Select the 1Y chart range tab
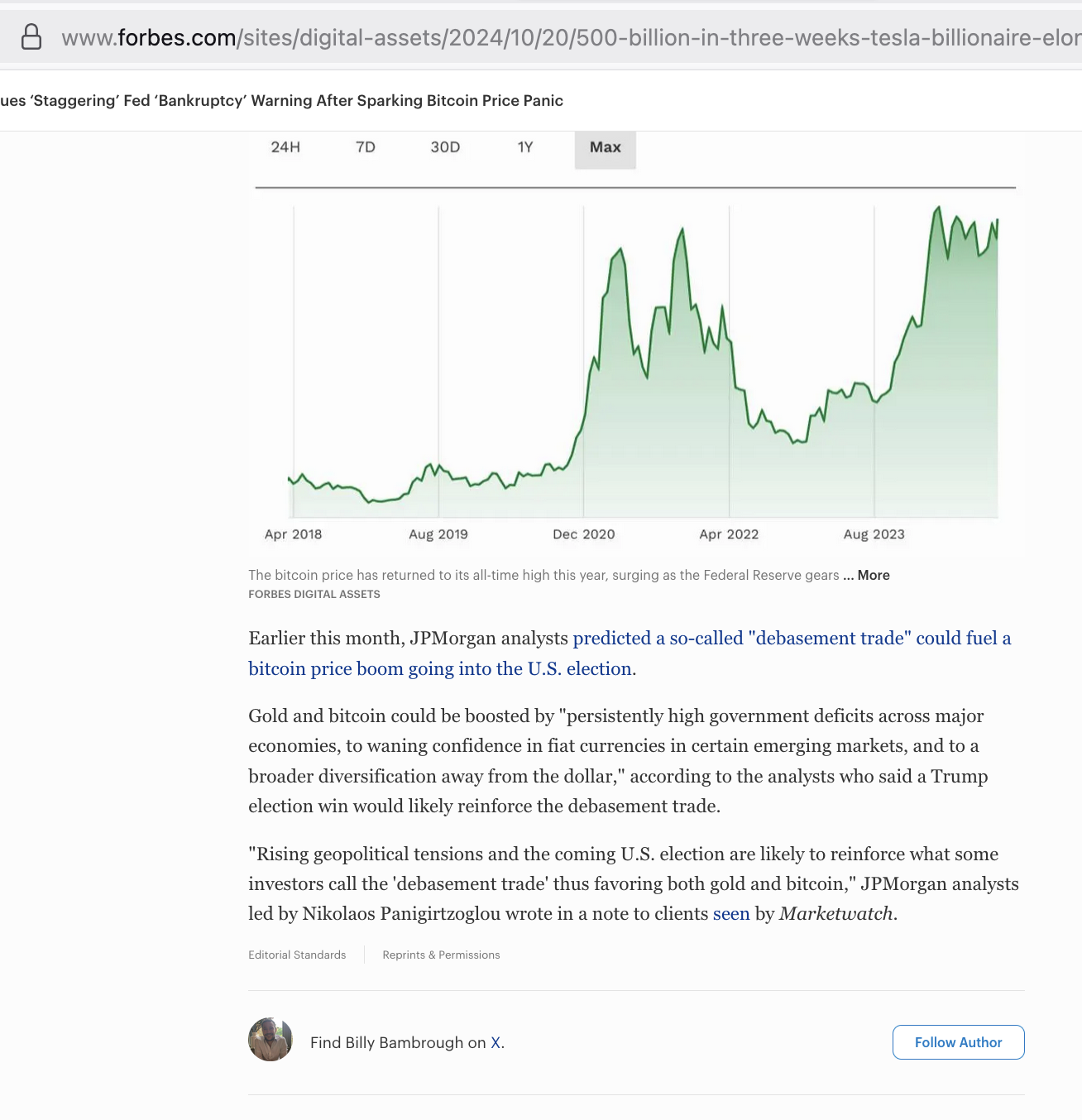This screenshot has width=1082, height=1120. pyautogui.click(x=525, y=147)
